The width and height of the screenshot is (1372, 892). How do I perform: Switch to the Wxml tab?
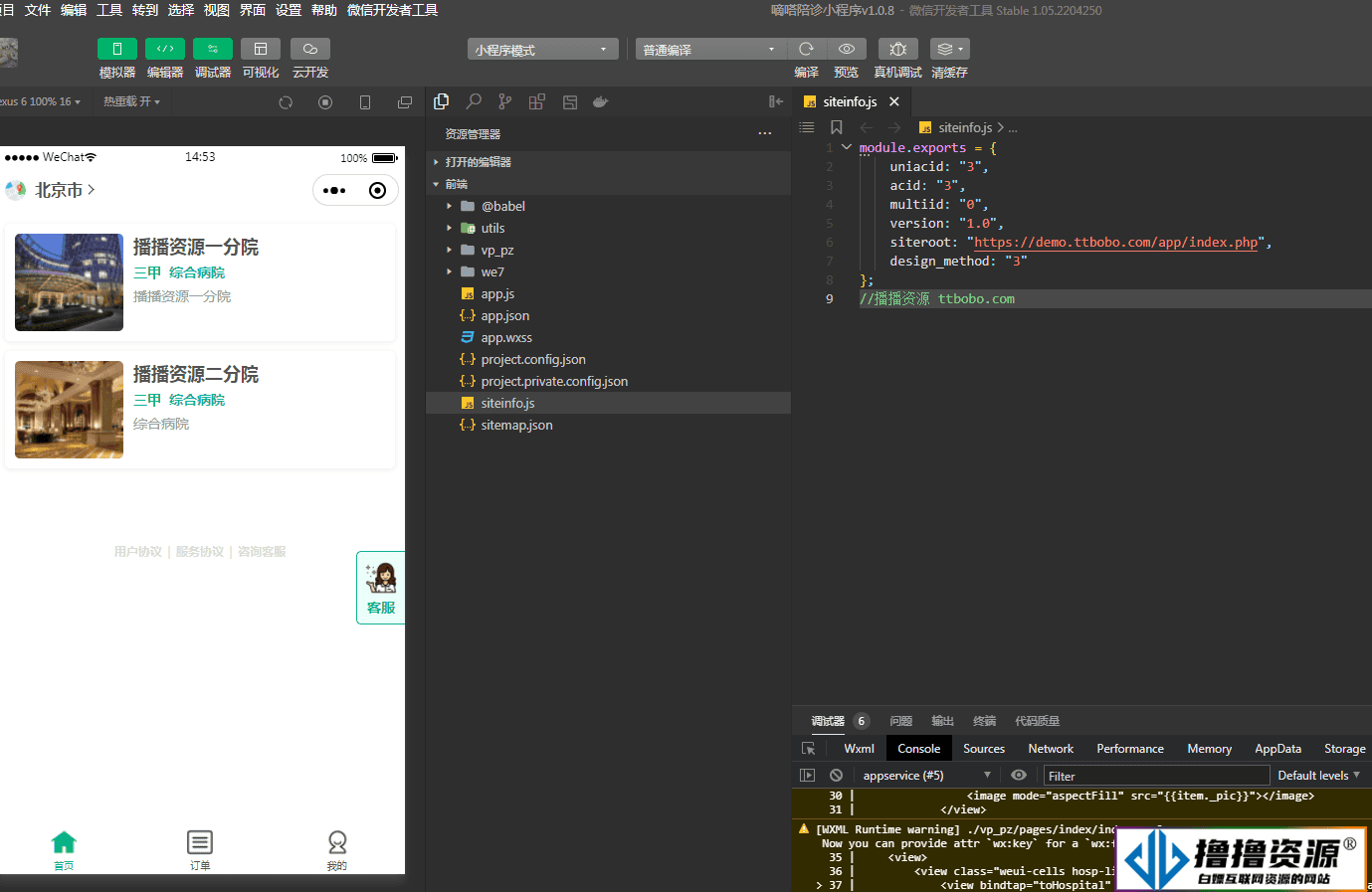tap(859, 749)
